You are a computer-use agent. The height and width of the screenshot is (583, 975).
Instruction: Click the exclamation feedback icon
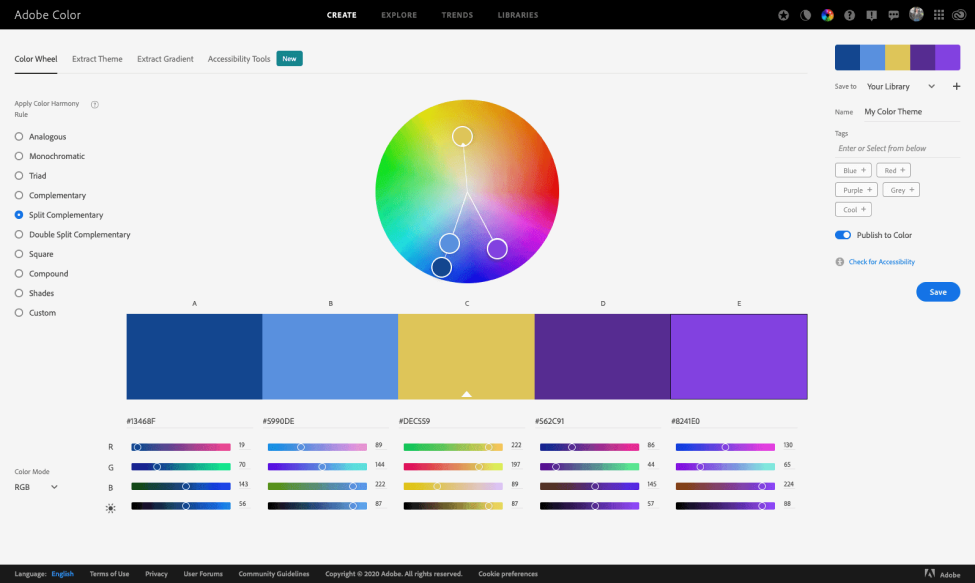click(x=872, y=16)
